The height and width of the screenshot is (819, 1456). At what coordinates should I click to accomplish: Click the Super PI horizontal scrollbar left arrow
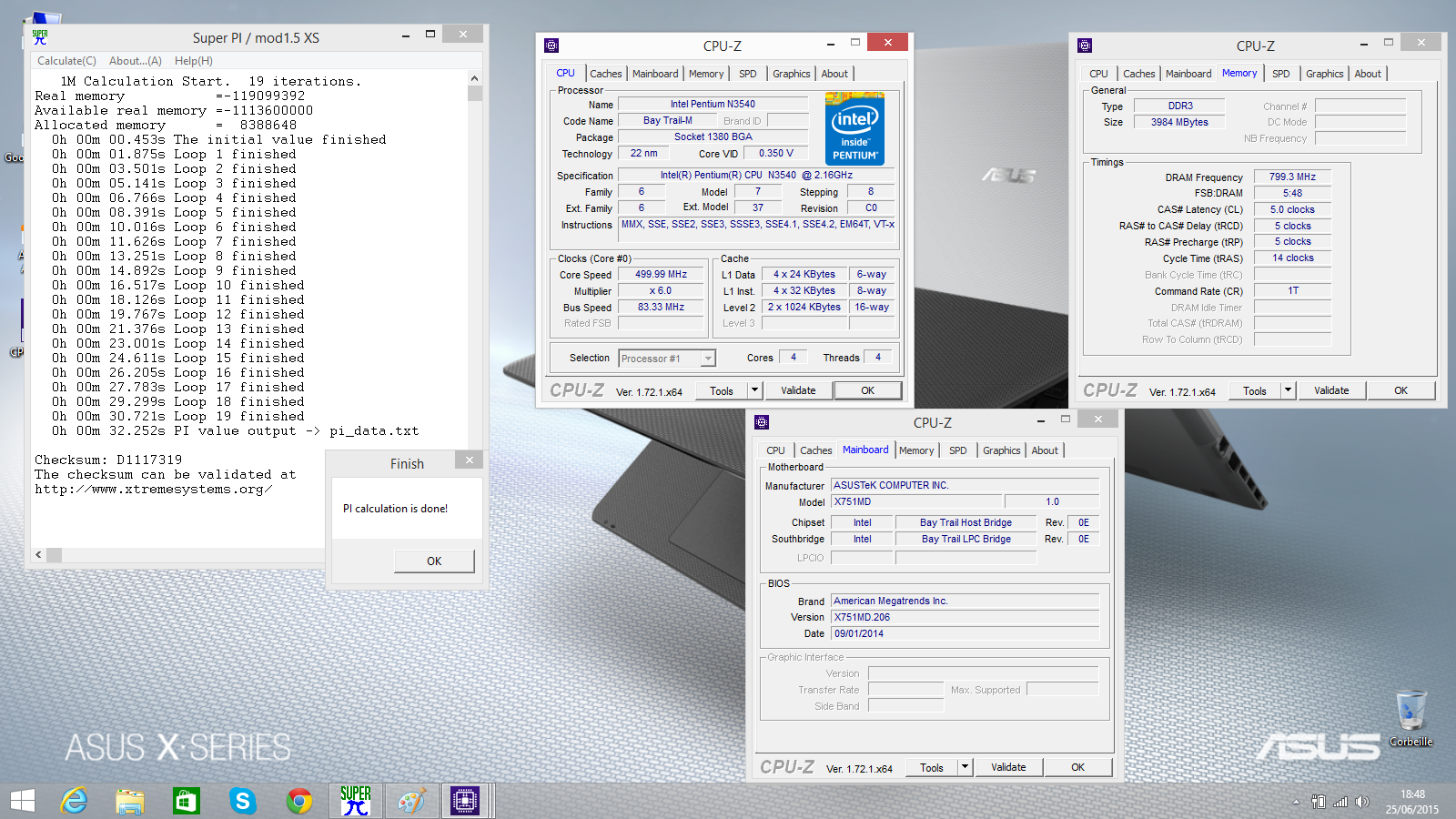[x=38, y=554]
